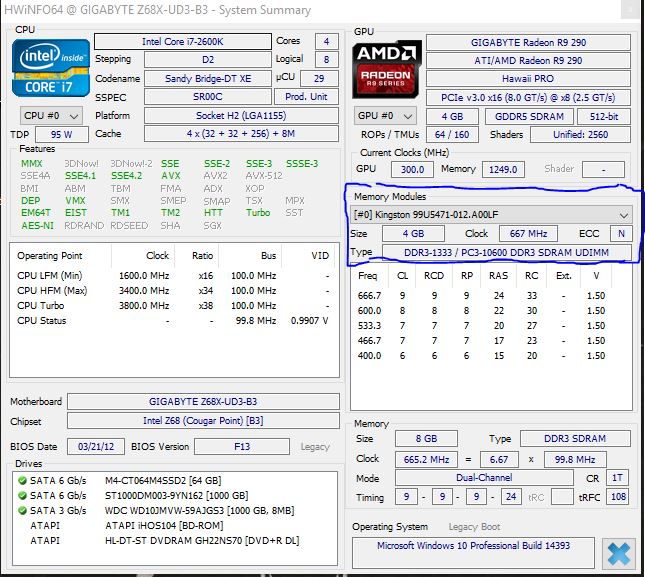Screen dimensions: 645x577
Task: Click the cache 4 x (32 + 32 + 256) field
Action: (241, 134)
